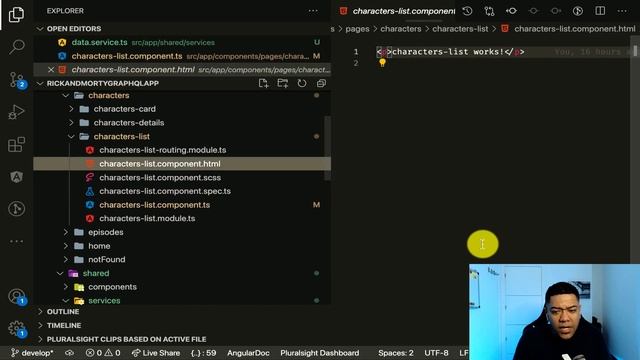Open changes compare icon in editor toolbar
Image resolution: width=640 pixels, height=360 pixels.
point(489,11)
